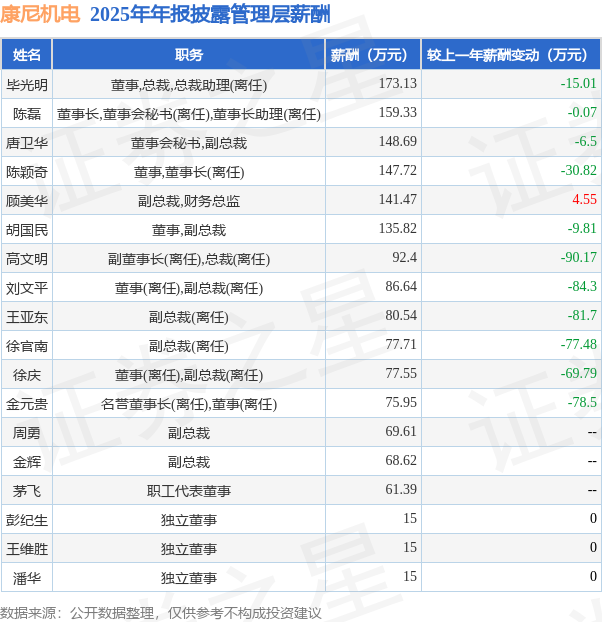Image resolution: width=602 pixels, height=622 pixels.
Task: Select the name 唐卫华
Action: (27, 142)
